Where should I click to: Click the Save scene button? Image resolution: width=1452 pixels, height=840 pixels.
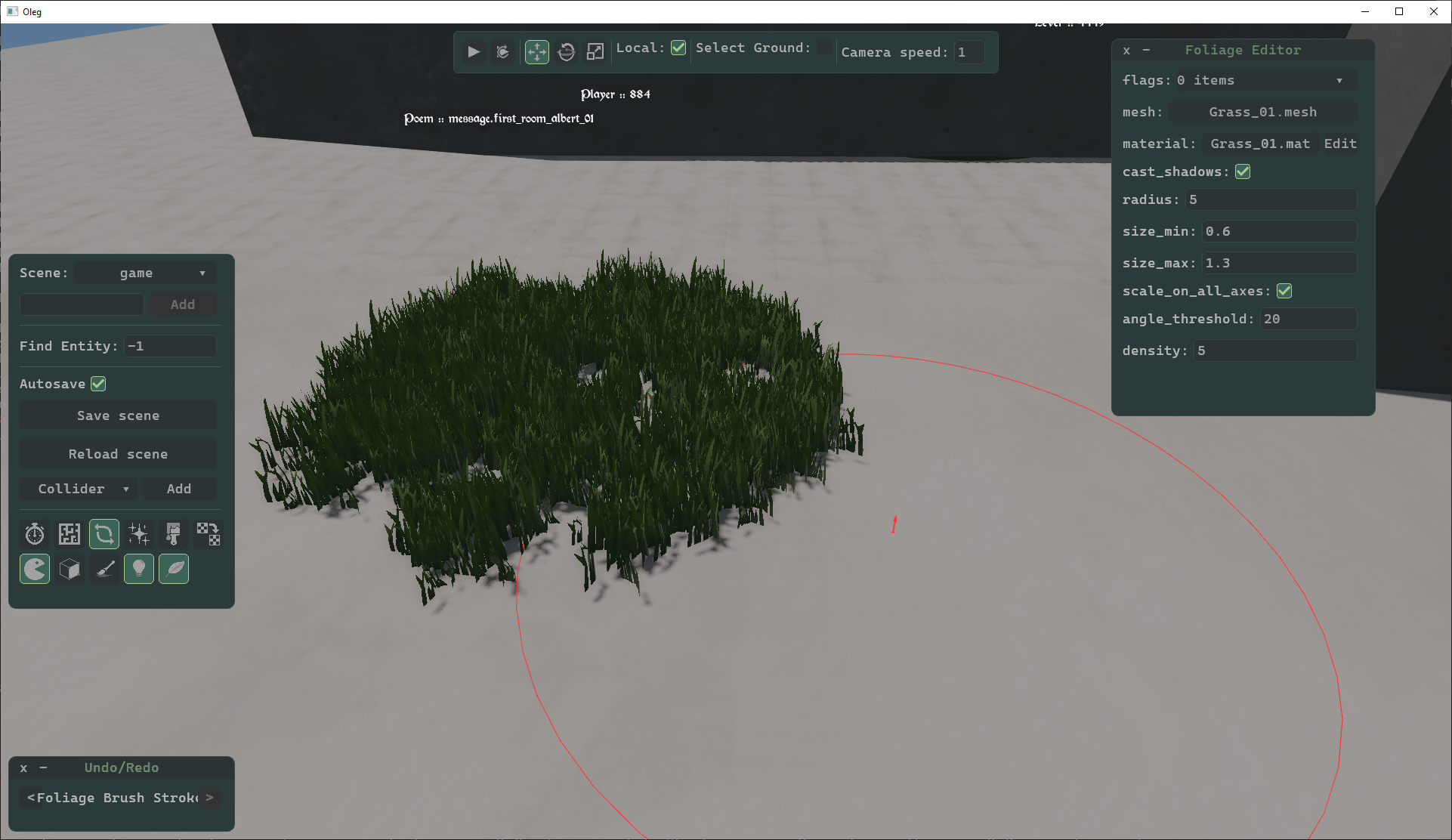click(118, 415)
